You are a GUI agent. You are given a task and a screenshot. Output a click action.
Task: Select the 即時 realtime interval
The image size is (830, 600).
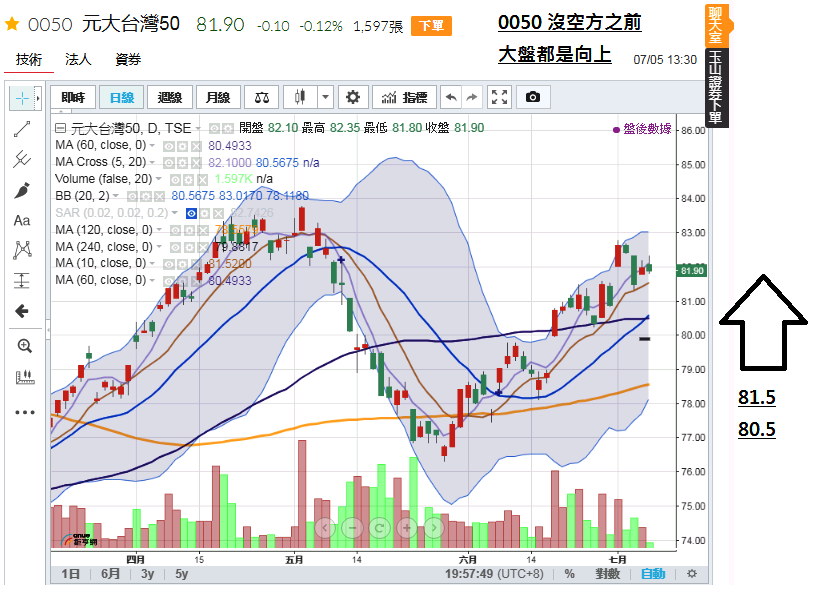73,97
